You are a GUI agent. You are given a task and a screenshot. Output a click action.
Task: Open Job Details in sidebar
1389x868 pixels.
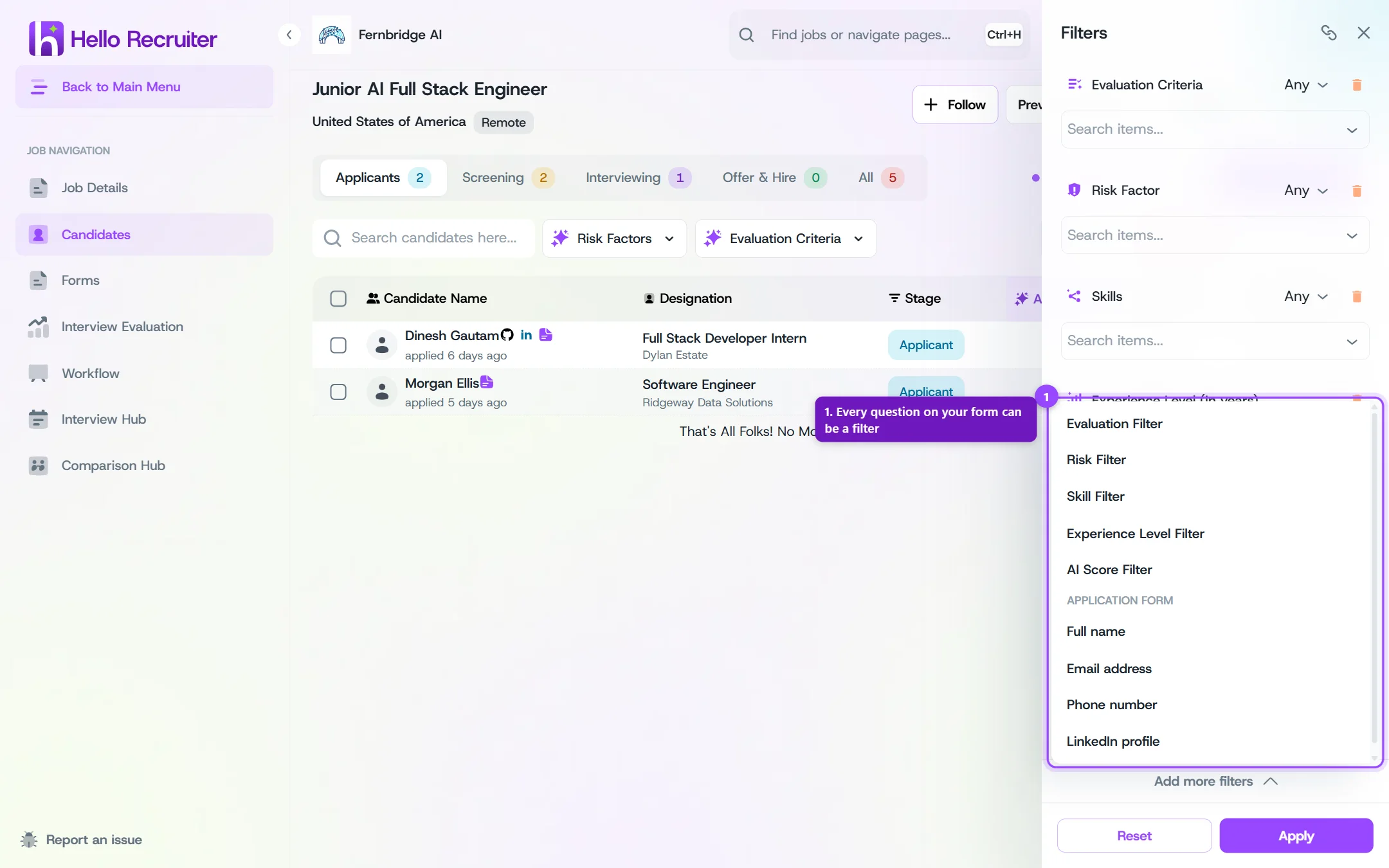(x=144, y=188)
